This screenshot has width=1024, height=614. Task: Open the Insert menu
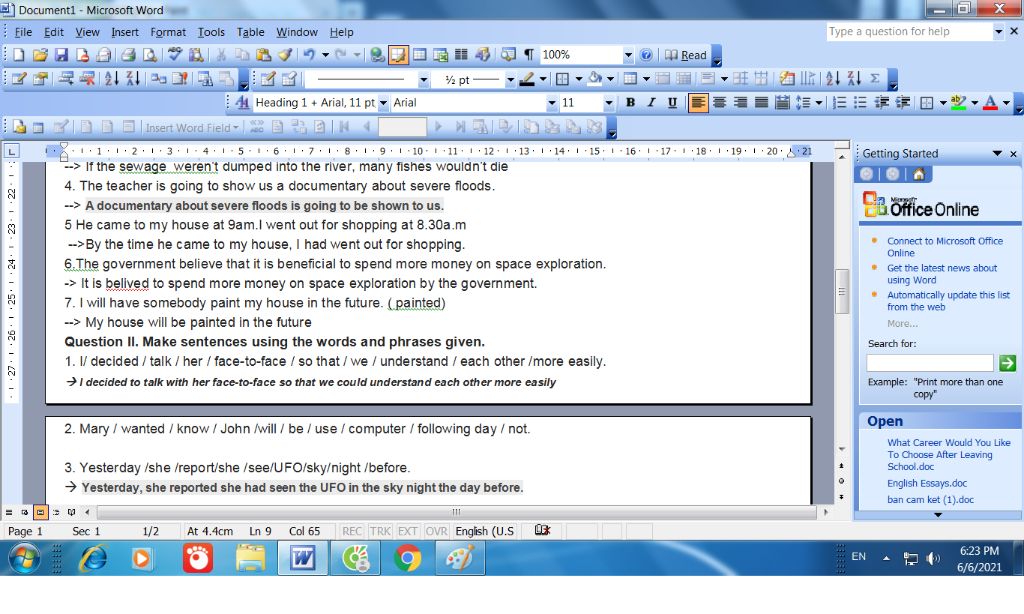click(125, 32)
